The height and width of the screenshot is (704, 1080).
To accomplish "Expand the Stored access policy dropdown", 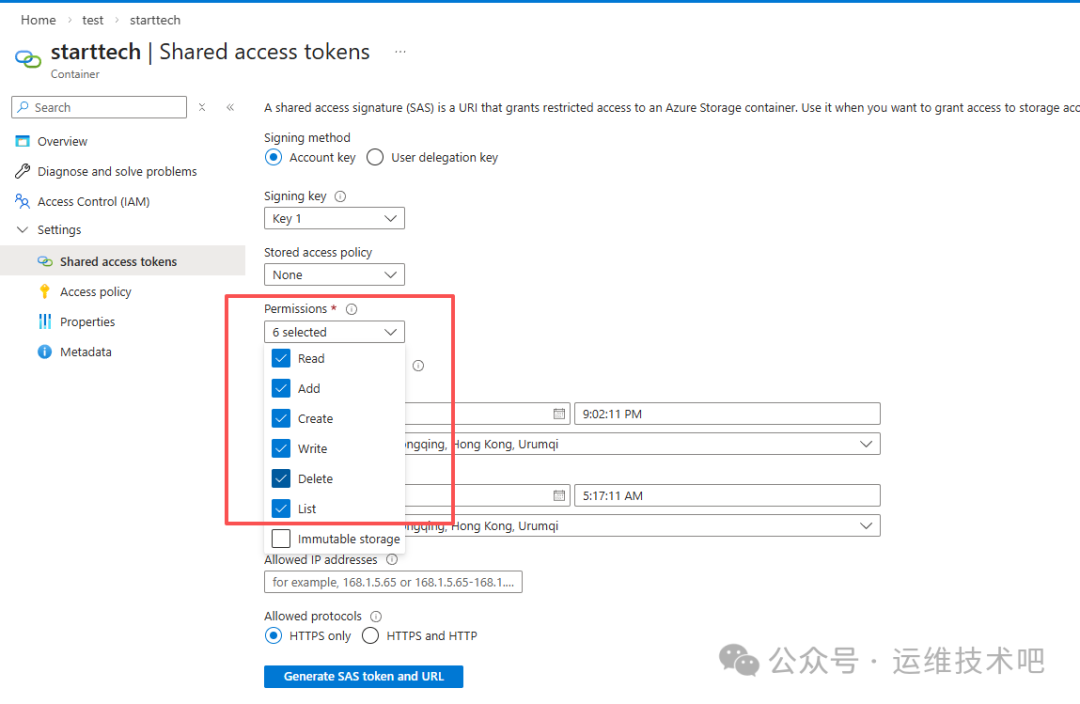I will pos(334,275).
